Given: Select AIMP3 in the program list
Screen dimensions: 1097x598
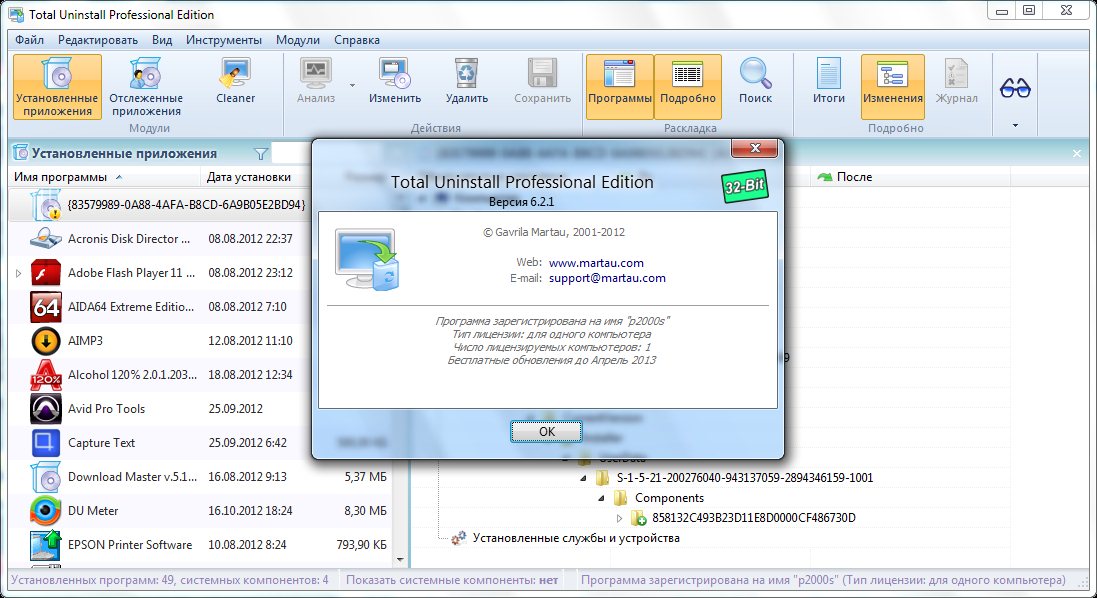Looking at the screenshot, I should coord(85,341).
